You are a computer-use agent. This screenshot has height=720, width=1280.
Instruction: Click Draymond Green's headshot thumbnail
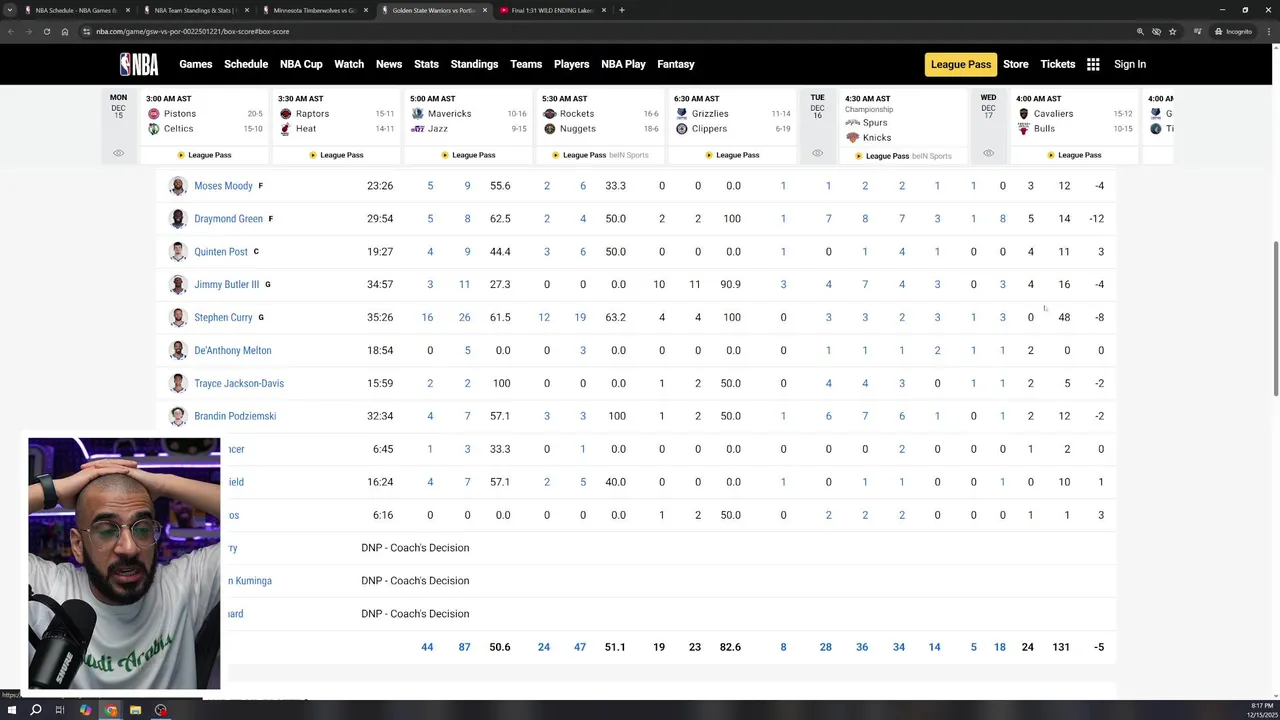click(178, 219)
